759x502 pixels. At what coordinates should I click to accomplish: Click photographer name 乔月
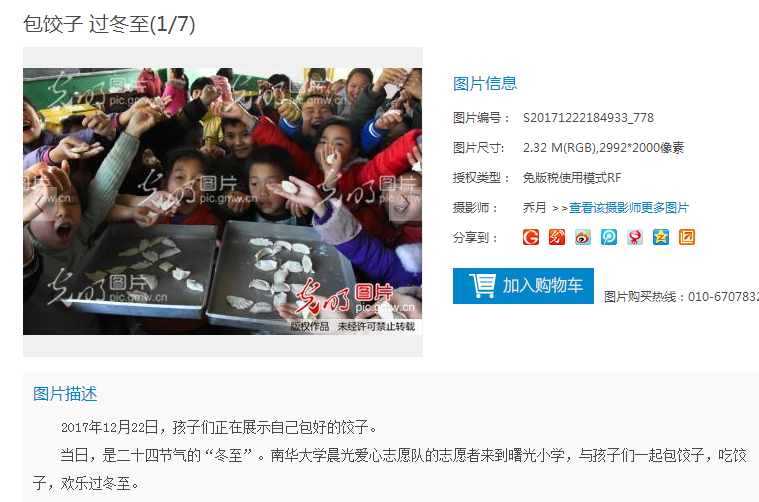click(534, 208)
